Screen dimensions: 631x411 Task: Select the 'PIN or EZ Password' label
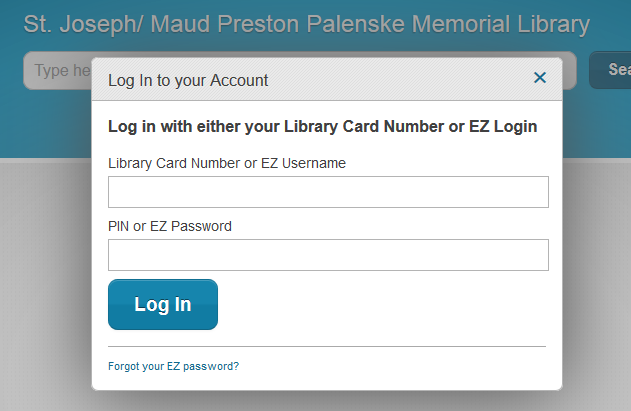[x=169, y=226]
